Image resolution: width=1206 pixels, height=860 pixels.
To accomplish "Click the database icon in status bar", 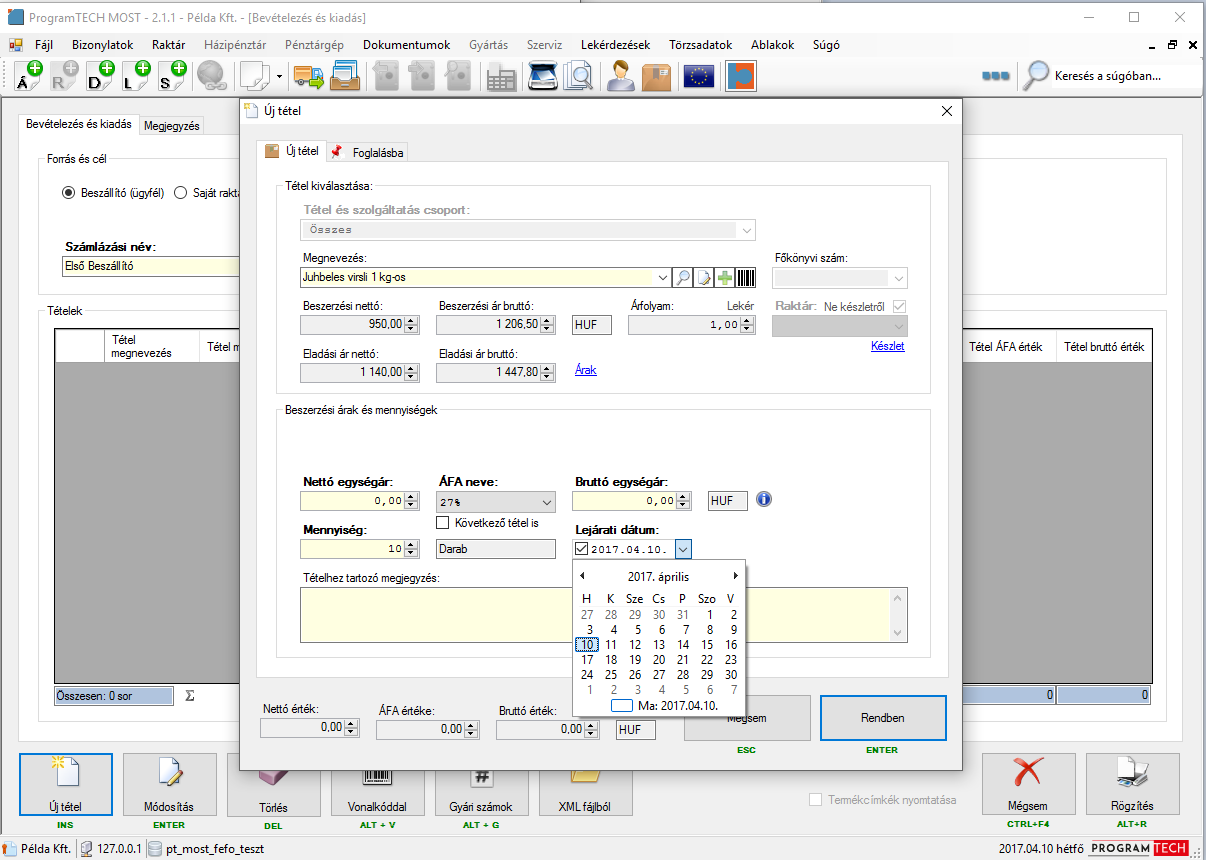I will coord(155,849).
